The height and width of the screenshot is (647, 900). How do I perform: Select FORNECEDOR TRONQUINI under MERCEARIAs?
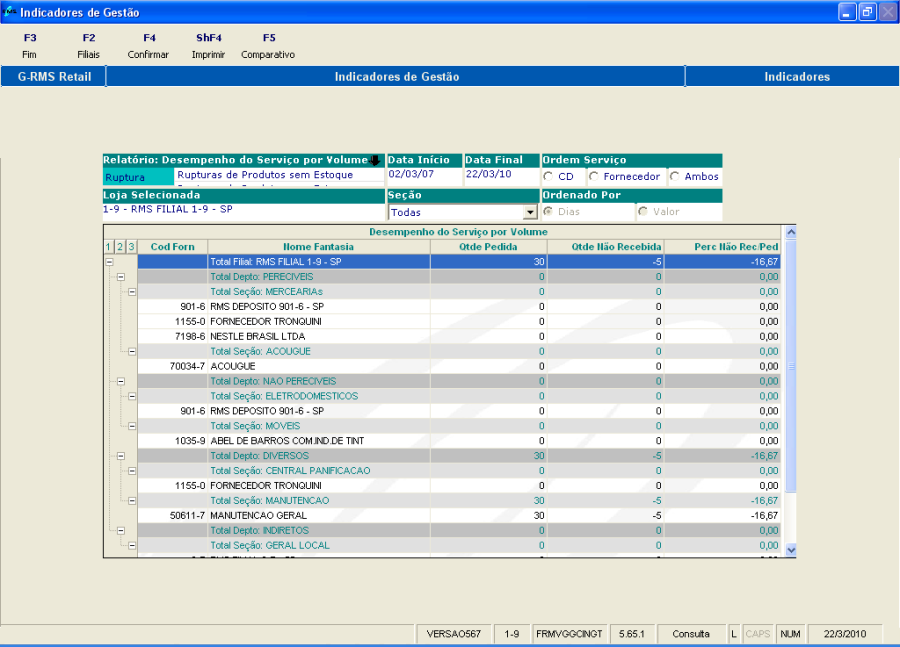click(459, 321)
